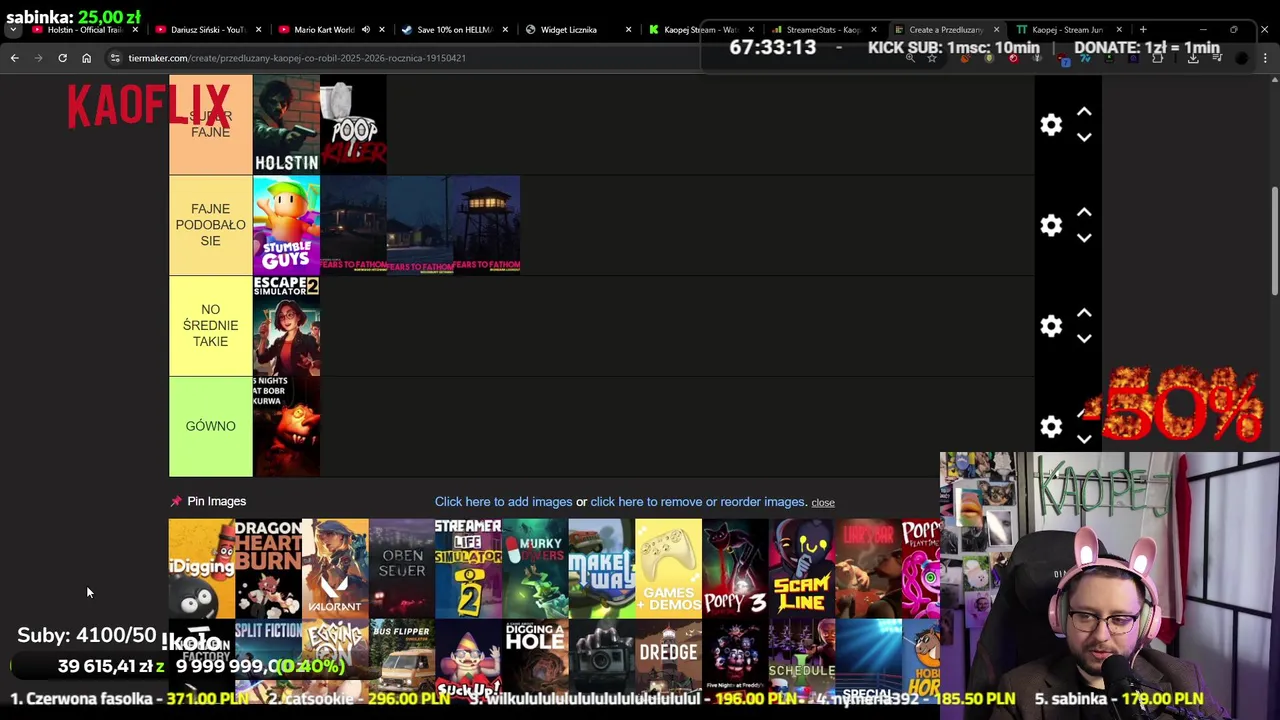Close the Holstin - Official Trailer tab
The height and width of the screenshot is (720, 1280).
(x=135, y=30)
